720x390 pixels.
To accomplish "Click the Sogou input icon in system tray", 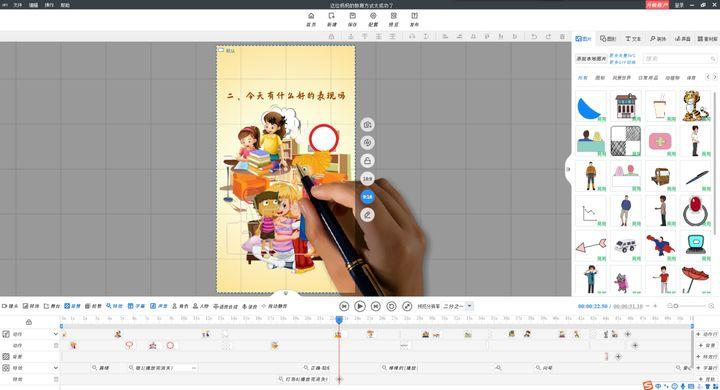I will point(647,386).
